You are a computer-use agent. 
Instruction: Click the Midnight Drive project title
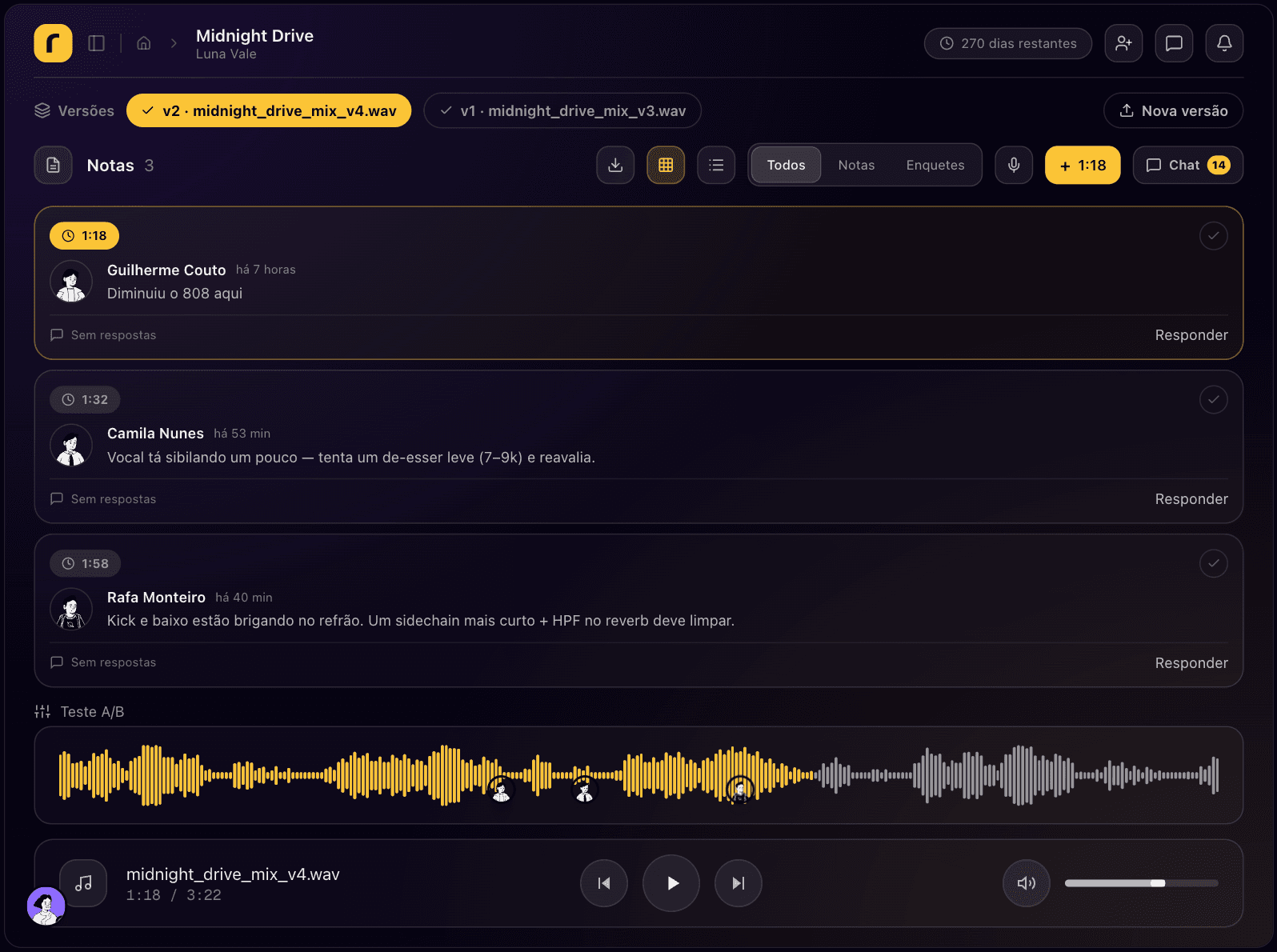[x=254, y=36]
